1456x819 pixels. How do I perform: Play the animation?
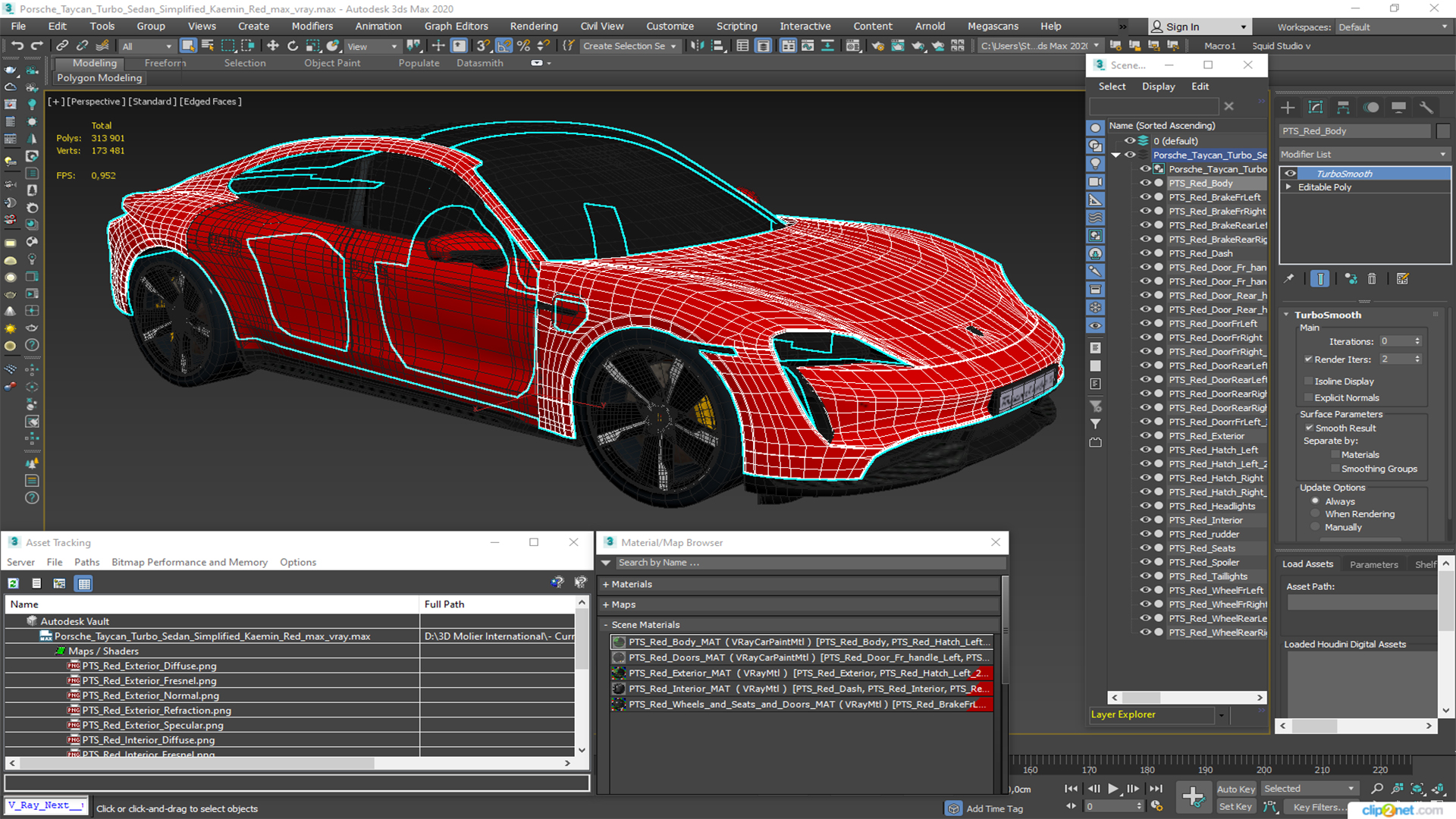coord(1112,789)
